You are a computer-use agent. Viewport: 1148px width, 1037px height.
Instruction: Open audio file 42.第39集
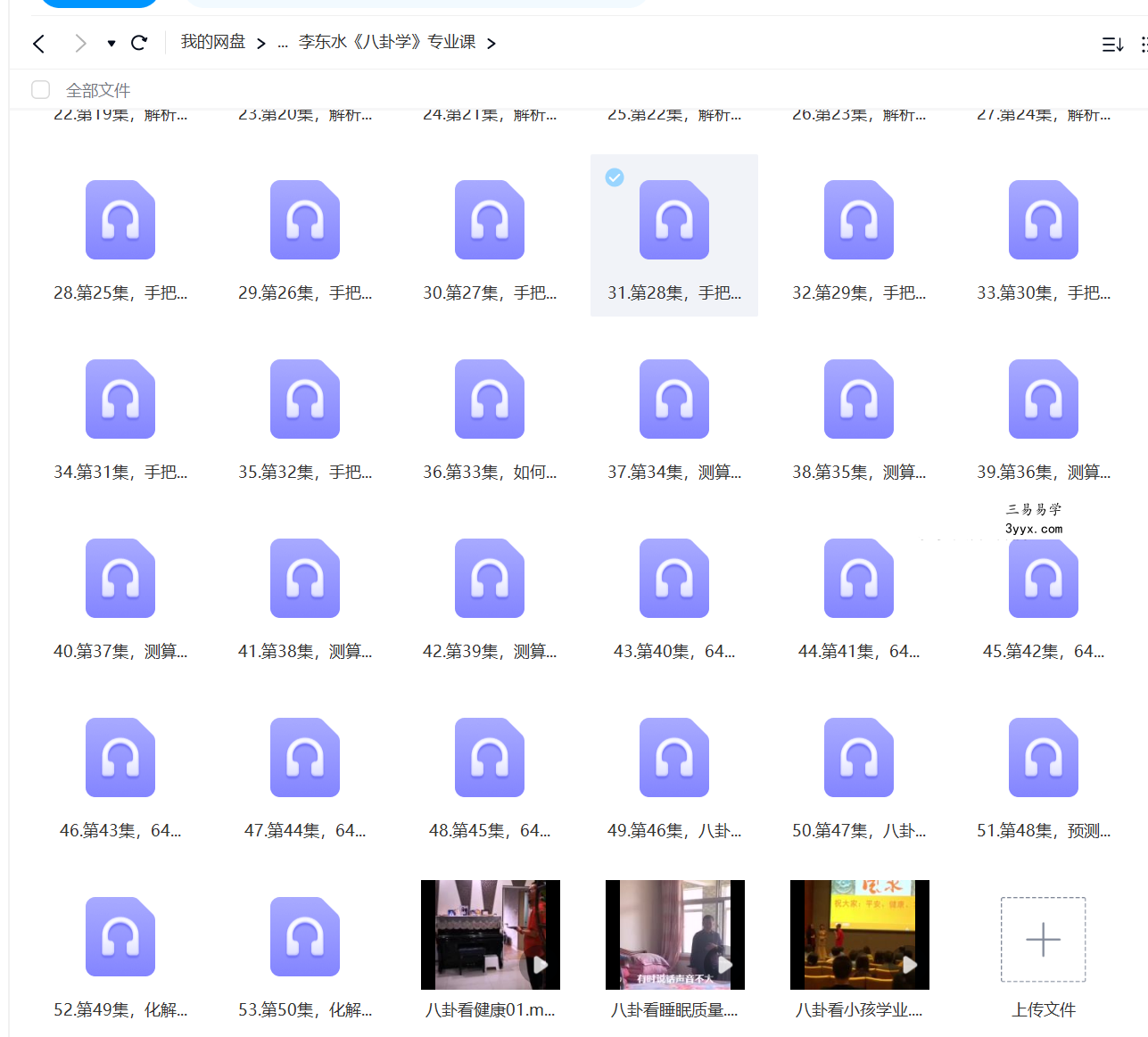pyautogui.click(x=490, y=579)
